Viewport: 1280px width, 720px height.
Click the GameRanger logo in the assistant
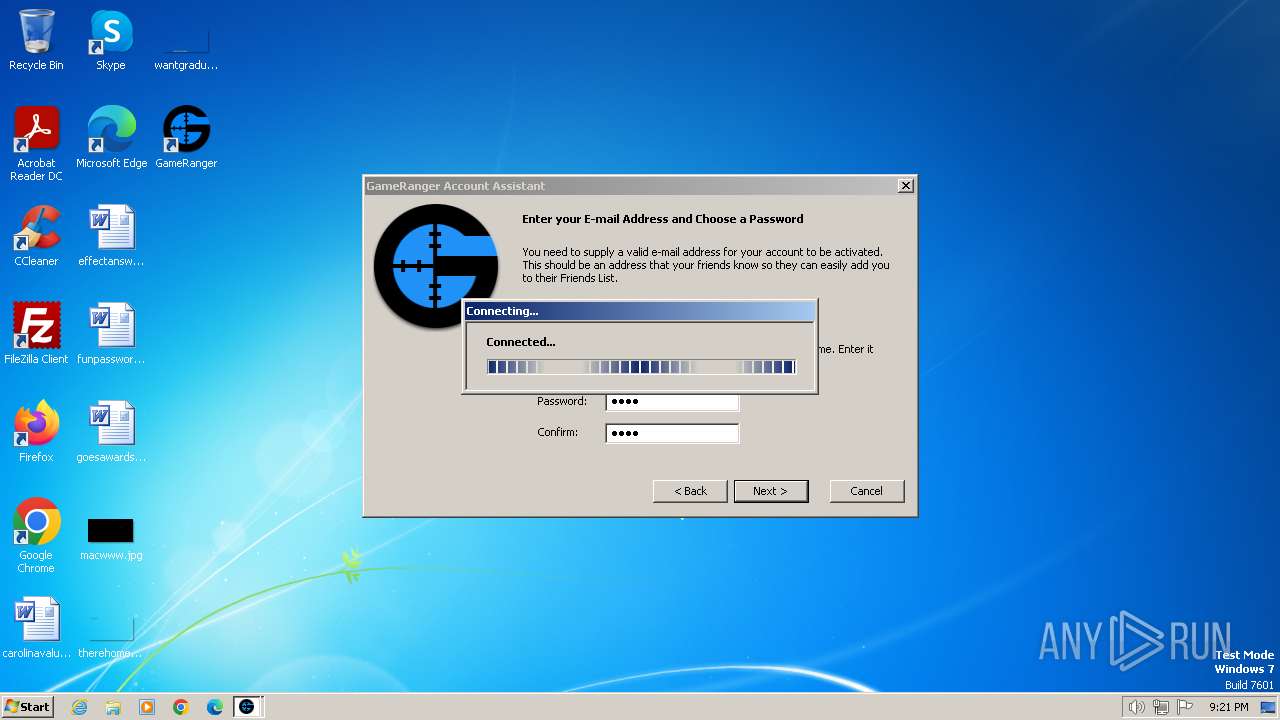tap(436, 266)
